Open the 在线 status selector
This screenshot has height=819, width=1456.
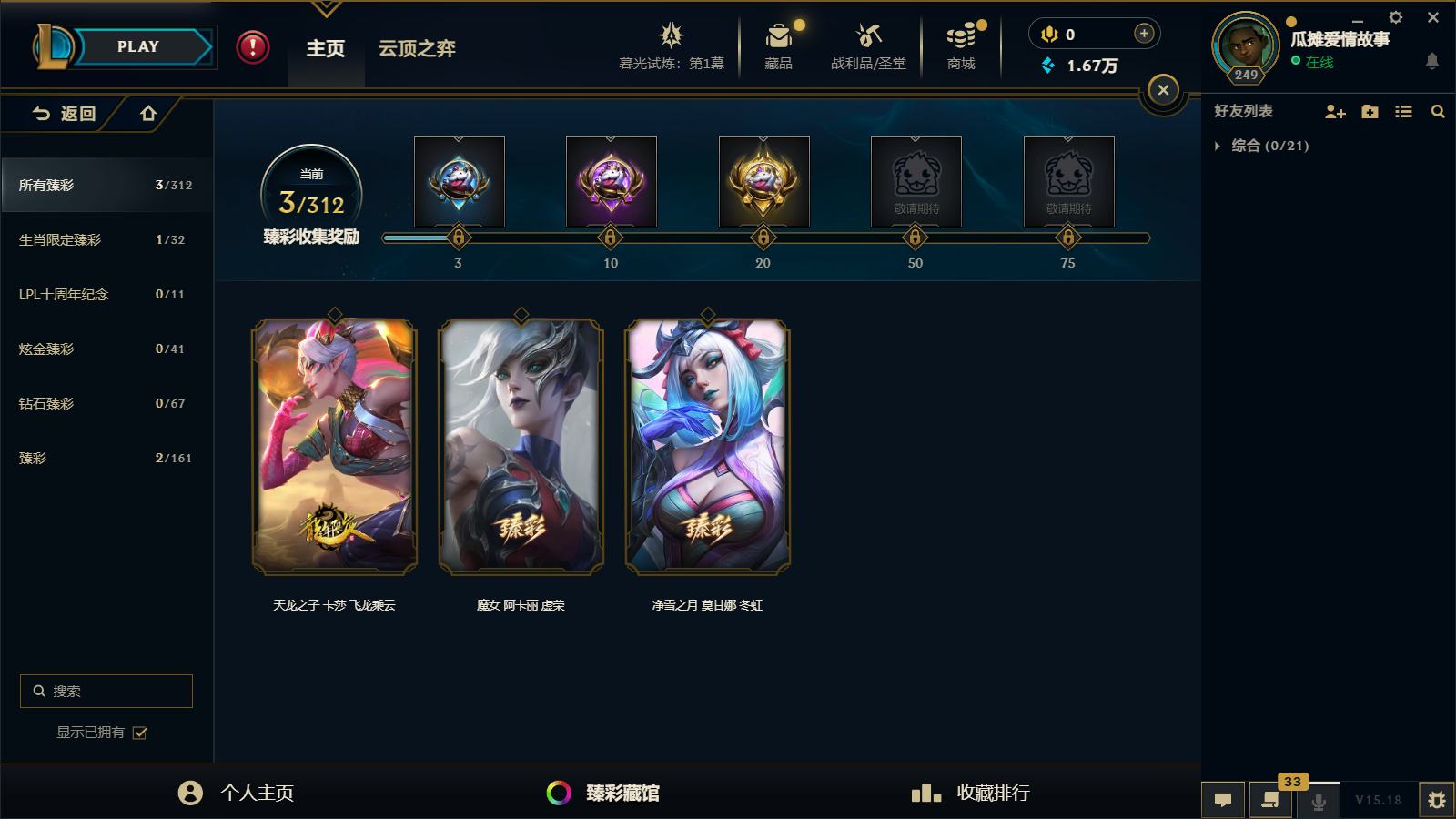click(x=1312, y=62)
